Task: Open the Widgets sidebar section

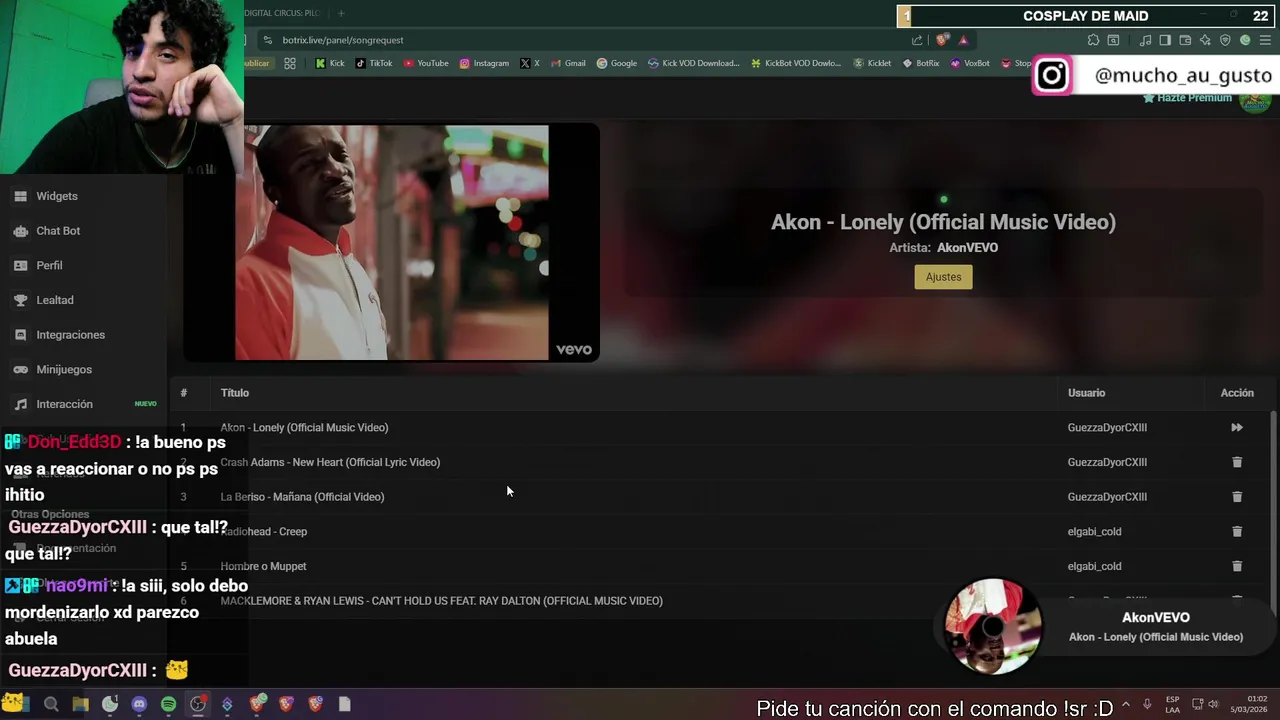Action: coord(57,196)
